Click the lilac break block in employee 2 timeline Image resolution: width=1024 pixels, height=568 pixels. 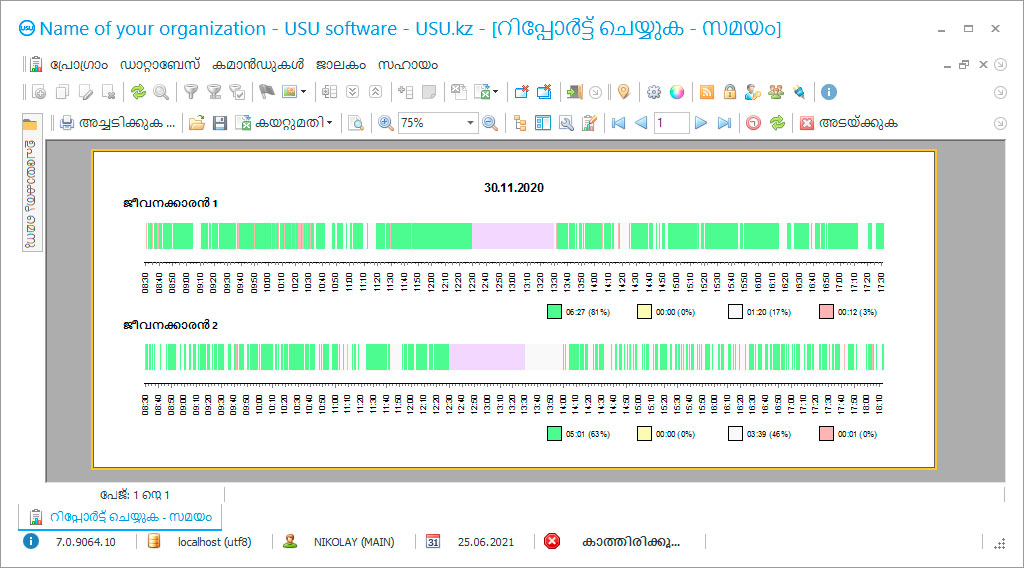click(487, 357)
